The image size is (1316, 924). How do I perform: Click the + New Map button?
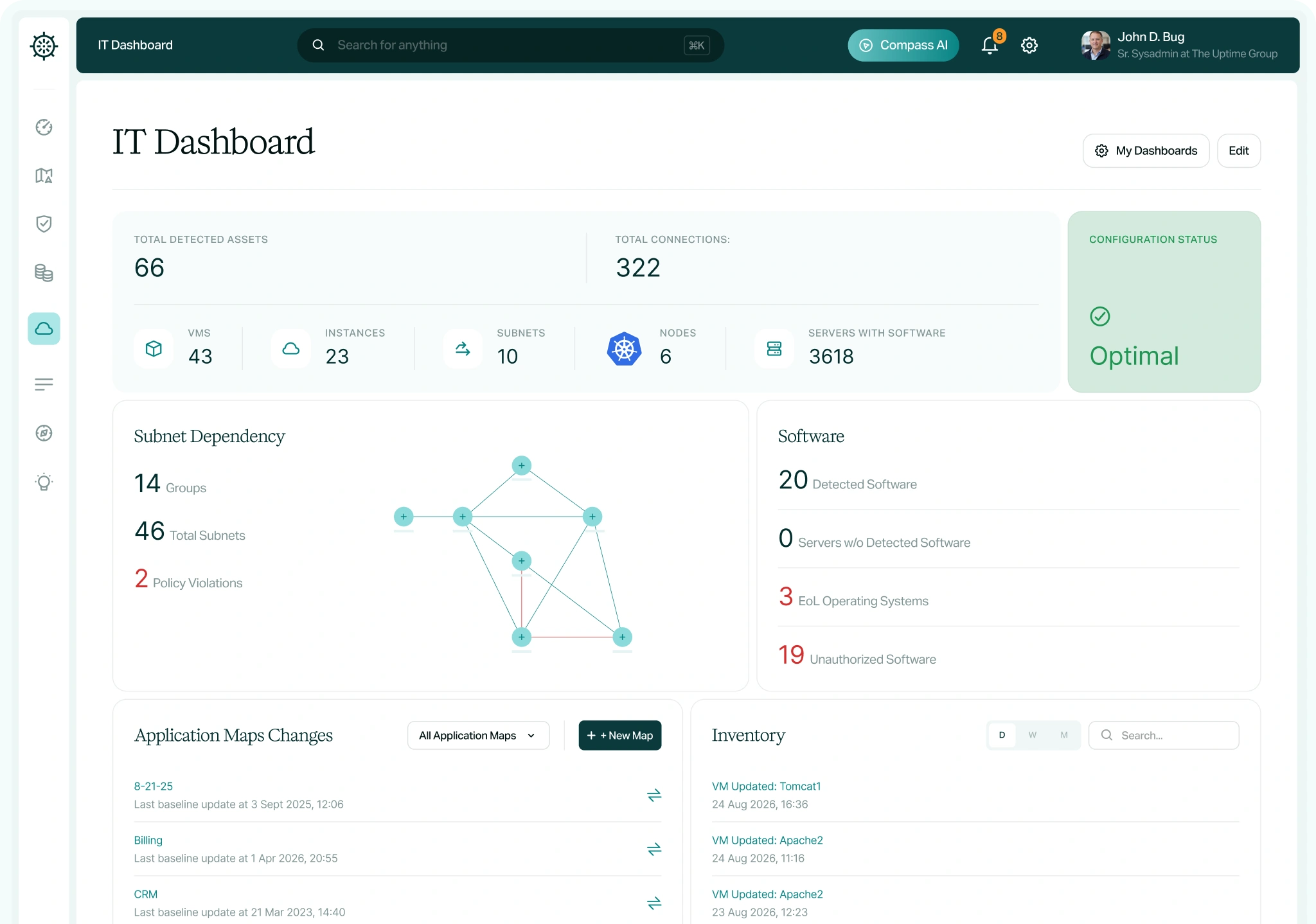[619, 735]
